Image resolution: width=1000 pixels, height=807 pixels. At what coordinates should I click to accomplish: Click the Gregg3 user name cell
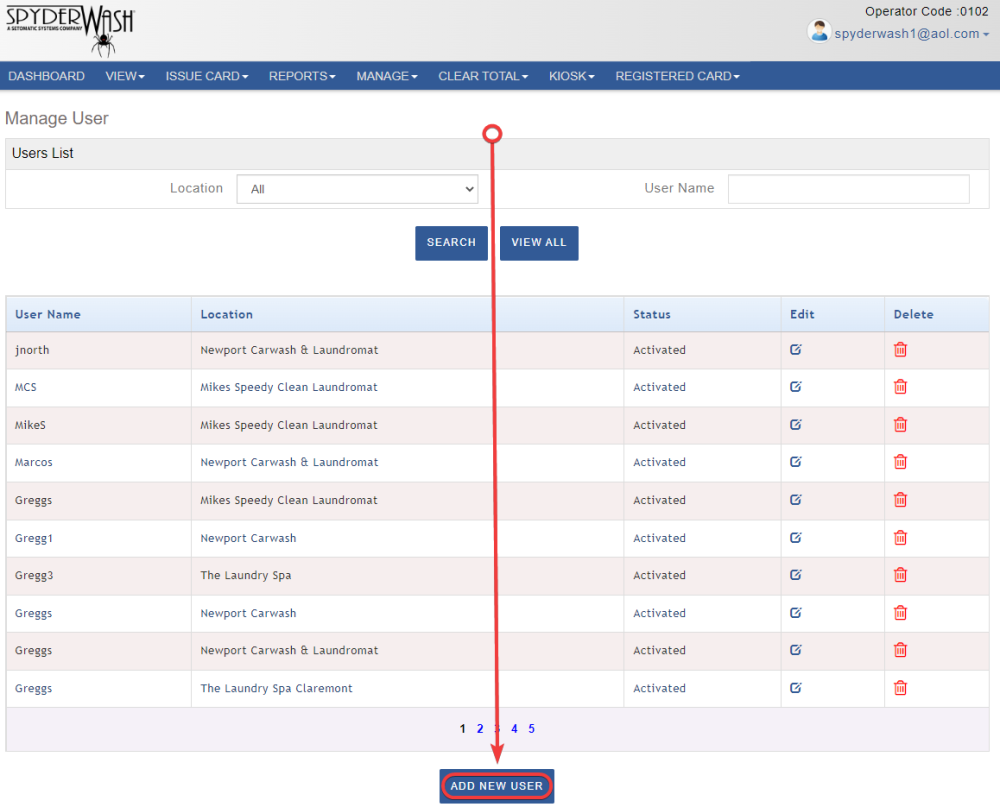(x=98, y=575)
